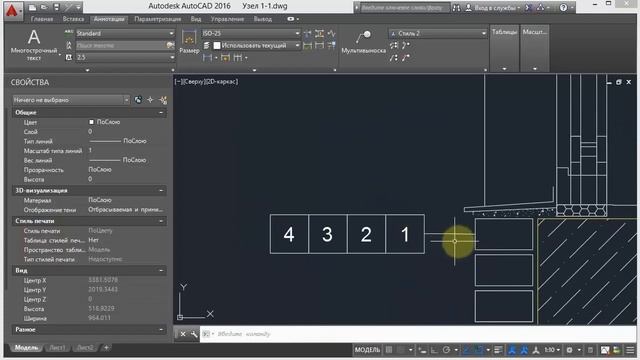Click the select objects crosshair icon in Свойства
This screenshot has height=360, width=640.
[151, 100]
